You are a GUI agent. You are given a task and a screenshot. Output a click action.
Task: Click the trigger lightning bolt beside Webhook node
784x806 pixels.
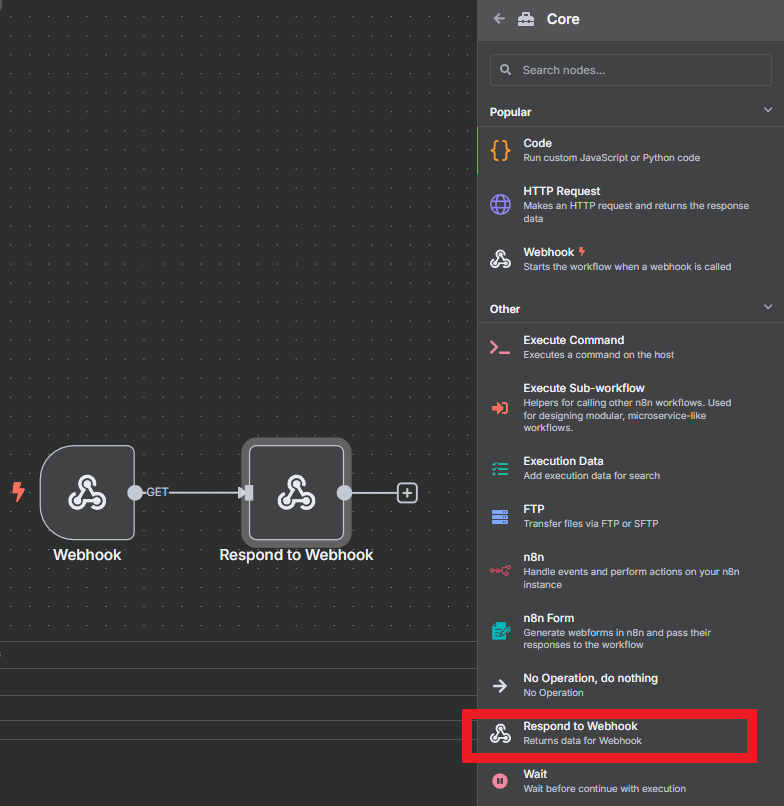coord(18,491)
